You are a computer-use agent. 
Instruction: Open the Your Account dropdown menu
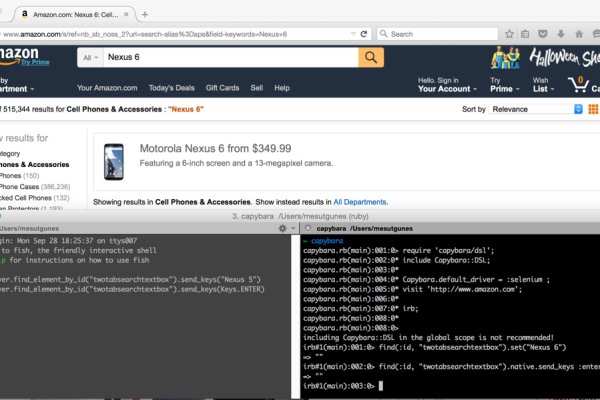point(446,88)
